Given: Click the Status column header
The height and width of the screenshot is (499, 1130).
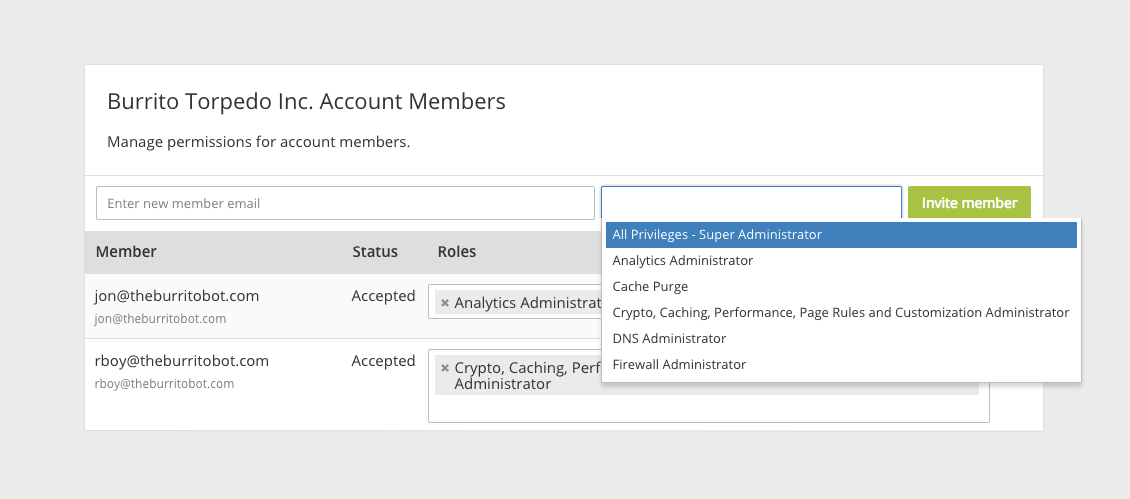Looking at the screenshot, I should [375, 252].
